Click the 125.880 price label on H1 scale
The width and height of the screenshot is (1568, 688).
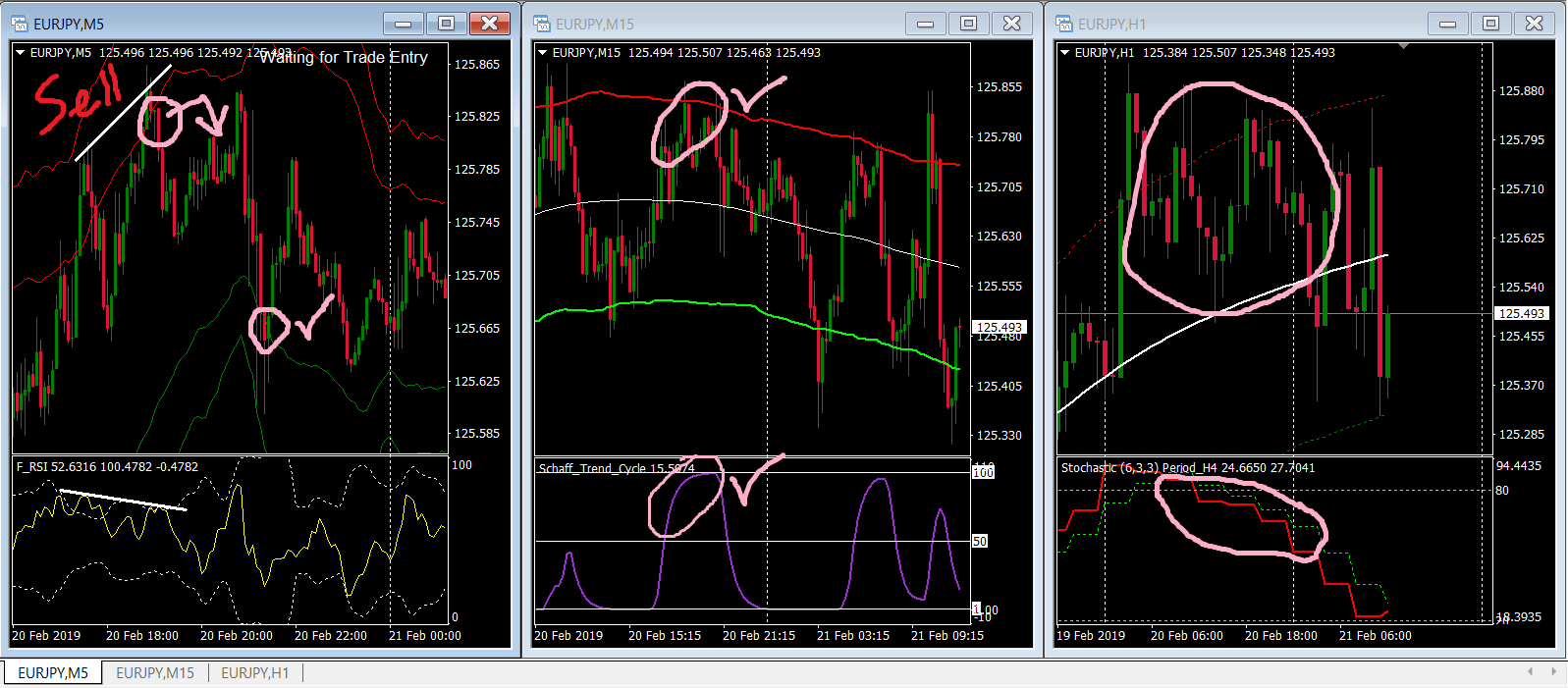[x=1521, y=90]
